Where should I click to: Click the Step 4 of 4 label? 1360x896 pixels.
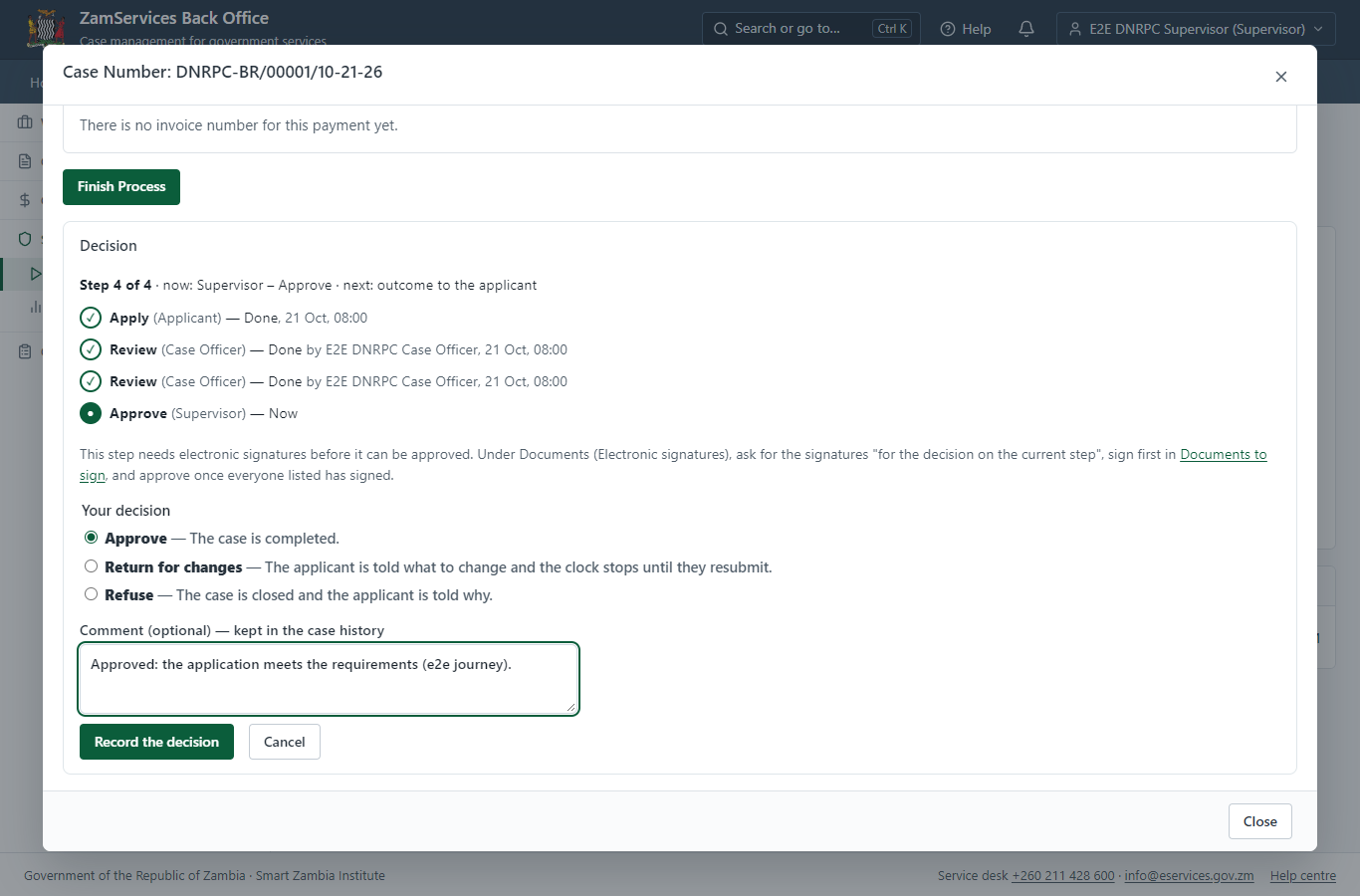(115, 285)
